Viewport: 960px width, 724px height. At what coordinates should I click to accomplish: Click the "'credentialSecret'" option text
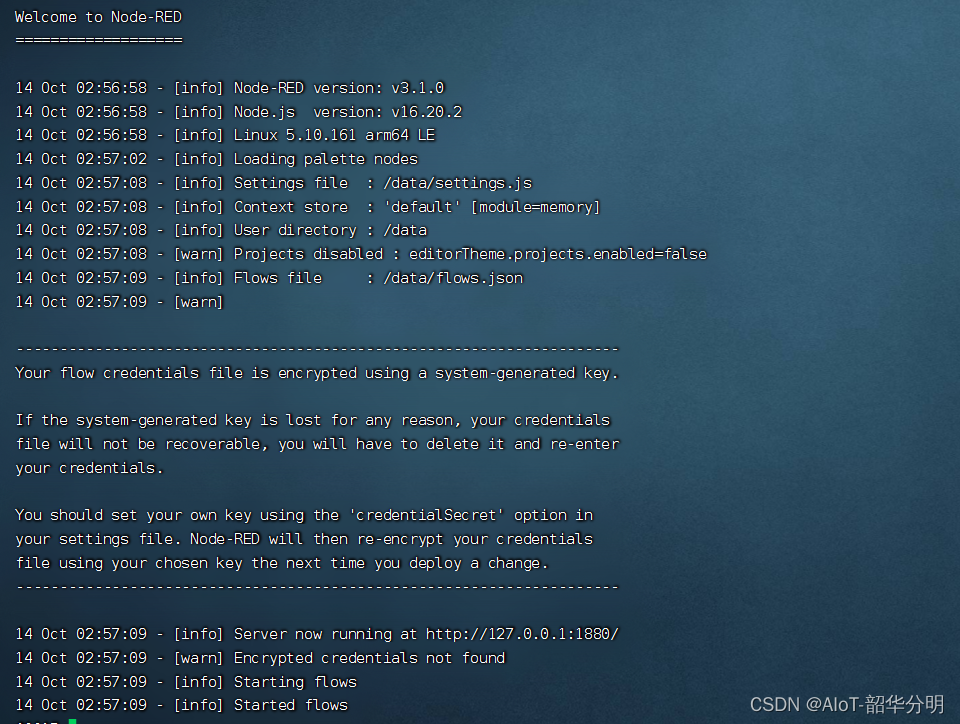click(x=427, y=515)
